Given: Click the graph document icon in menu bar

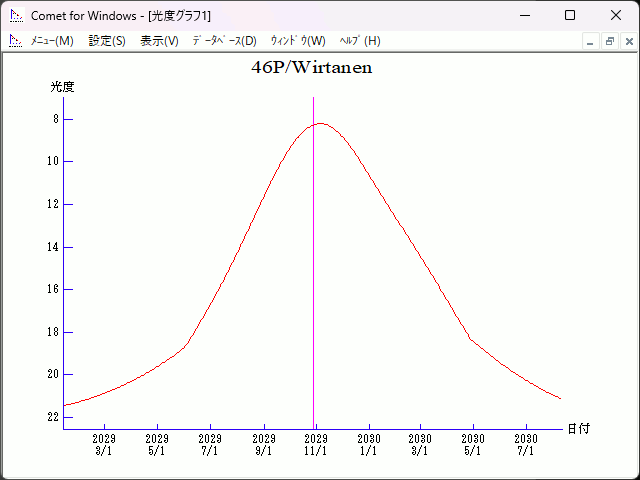Looking at the screenshot, I should 15,41.
